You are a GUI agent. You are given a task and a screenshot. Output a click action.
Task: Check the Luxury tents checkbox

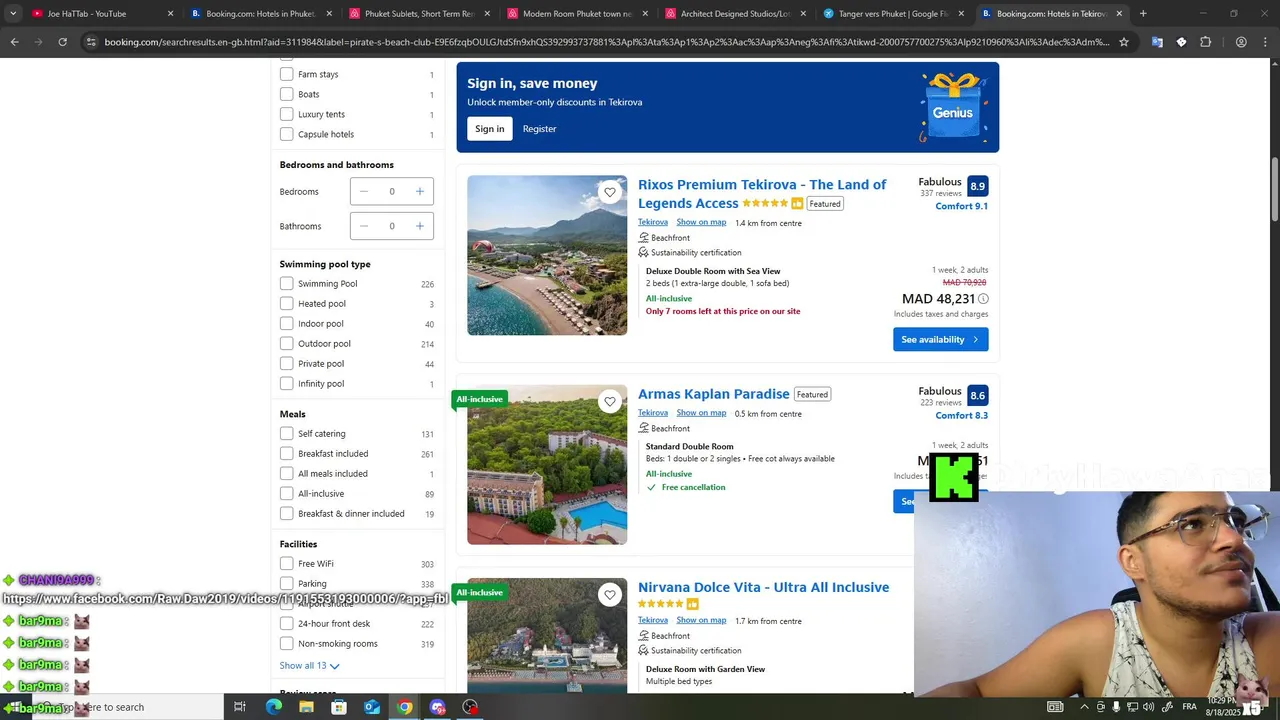tap(287, 114)
